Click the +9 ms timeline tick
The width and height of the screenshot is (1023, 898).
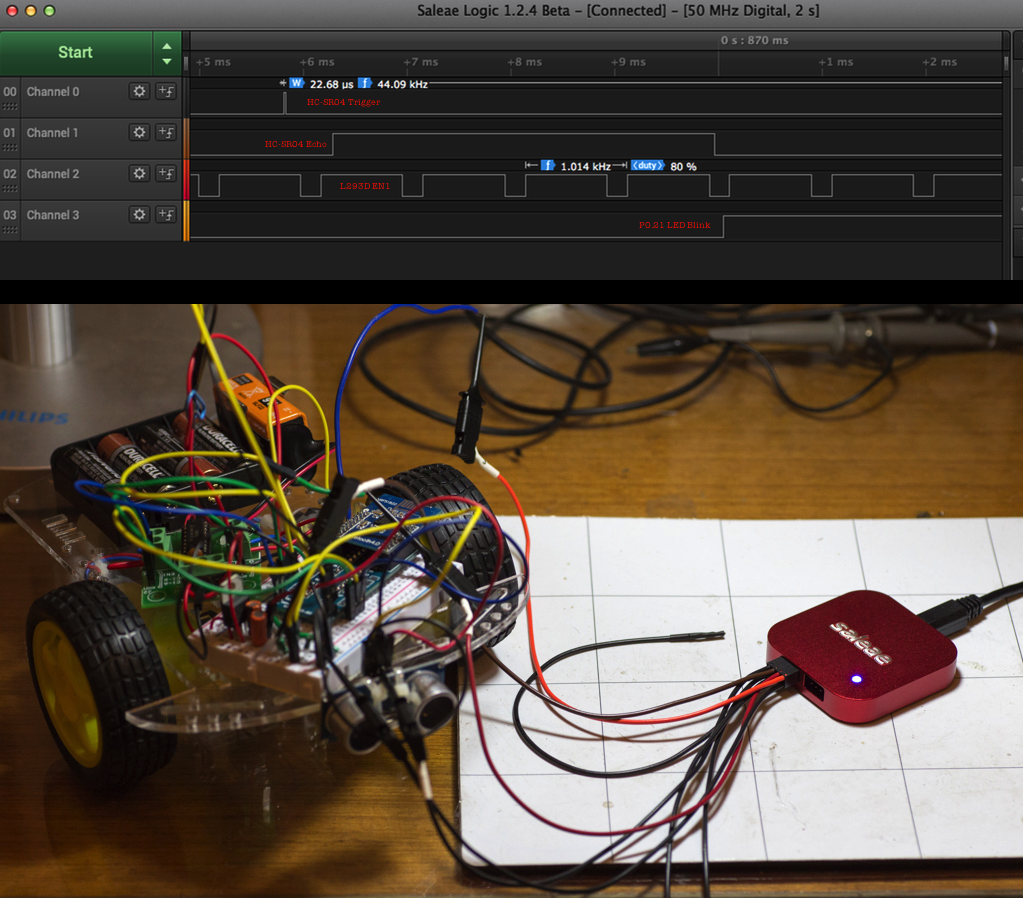coord(627,62)
